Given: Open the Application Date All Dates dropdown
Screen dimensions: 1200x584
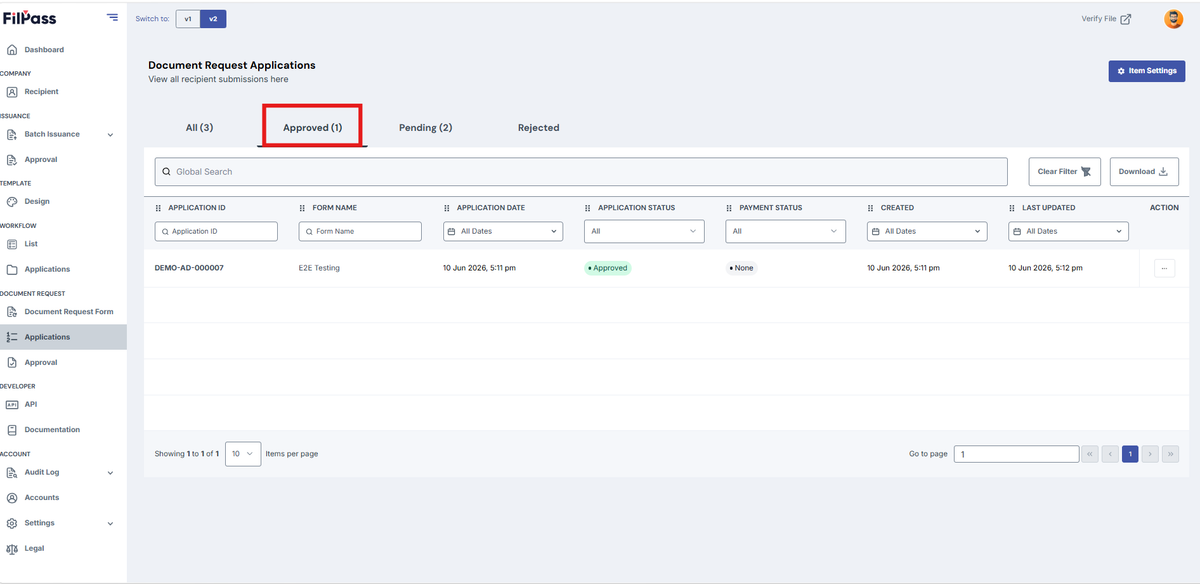Looking at the screenshot, I should pyautogui.click(x=503, y=231).
